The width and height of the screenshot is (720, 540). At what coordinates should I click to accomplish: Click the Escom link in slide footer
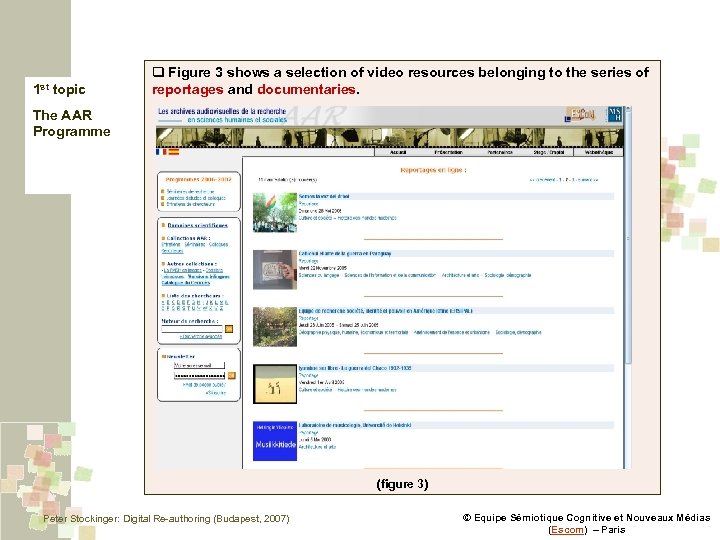(568, 530)
